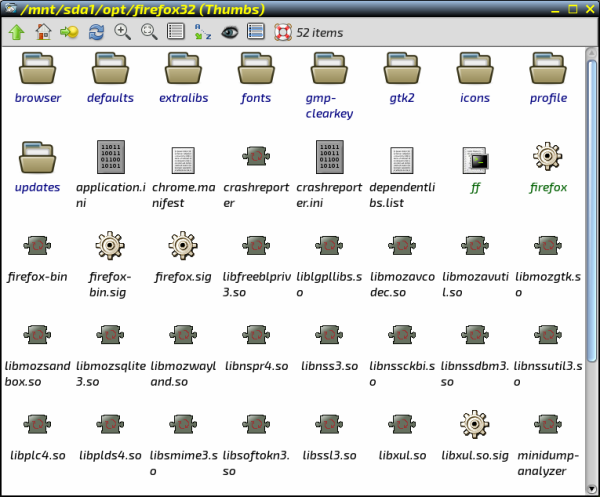Screen dimensions: 600x497
Task: Toggle hidden files with the eye icon
Action: point(229,33)
